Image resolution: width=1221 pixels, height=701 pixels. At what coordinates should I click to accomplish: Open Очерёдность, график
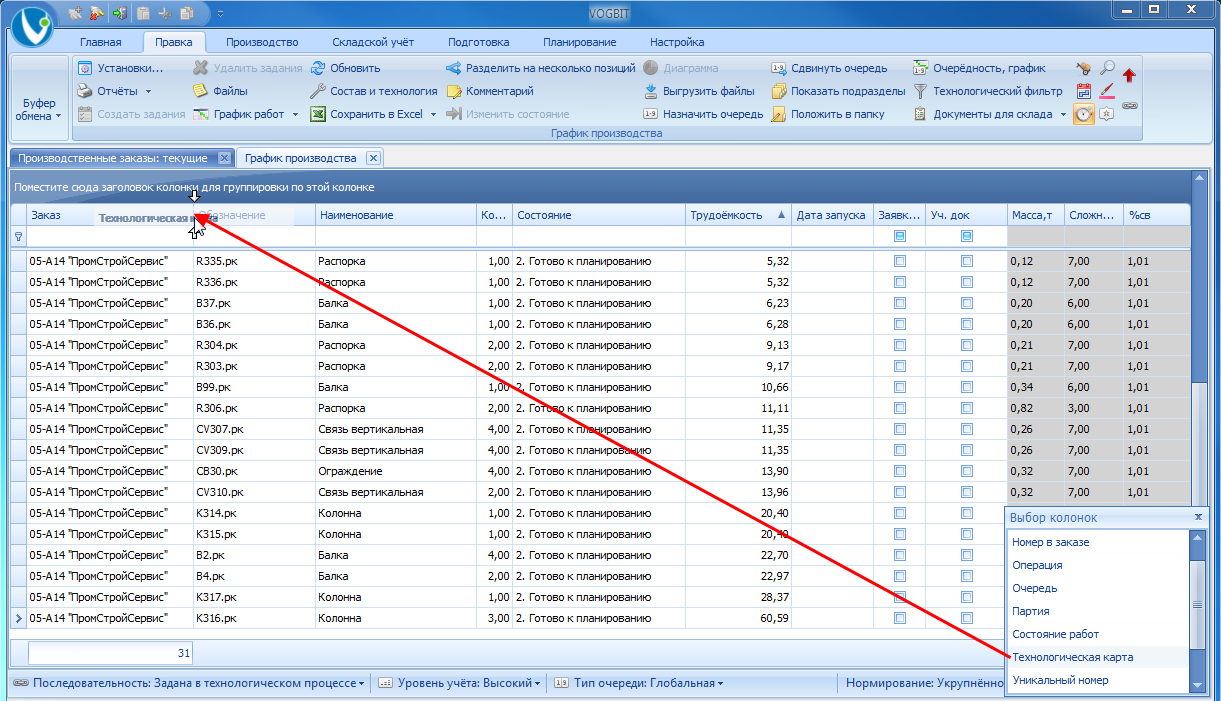(x=979, y=68)
